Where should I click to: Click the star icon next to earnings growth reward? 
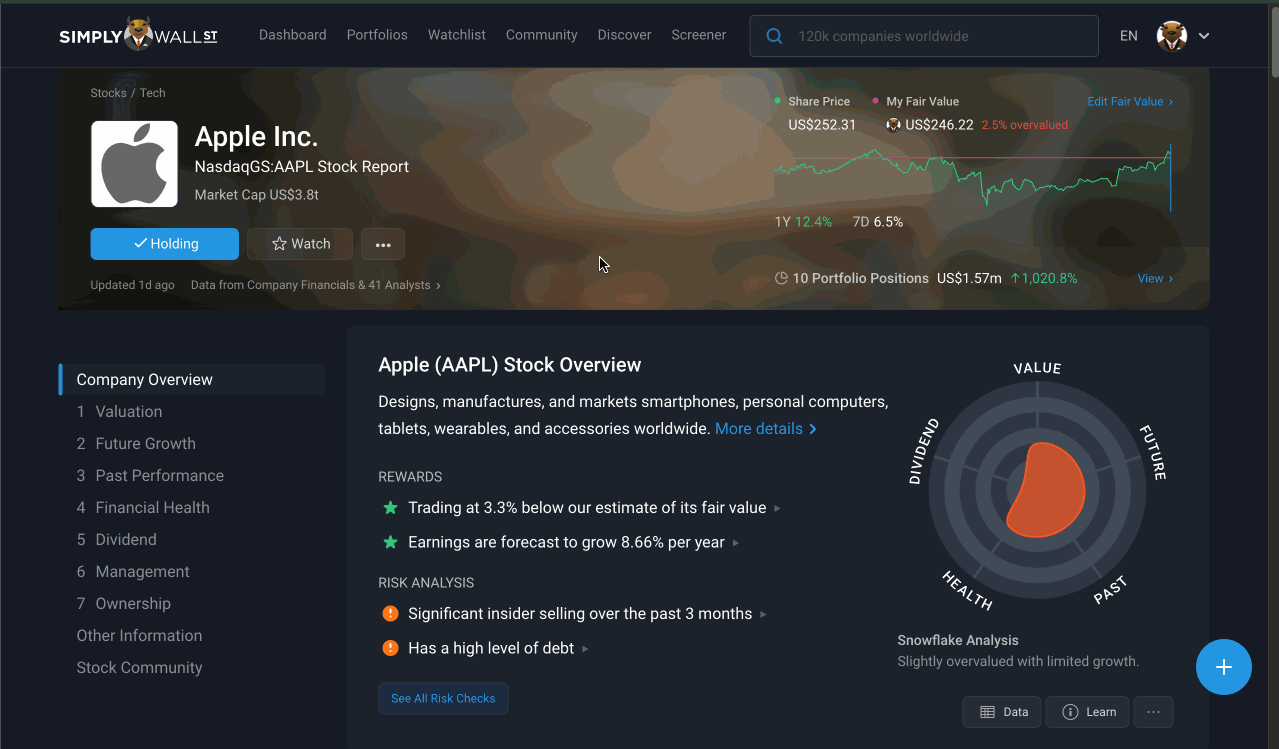(x=390, y=542)
